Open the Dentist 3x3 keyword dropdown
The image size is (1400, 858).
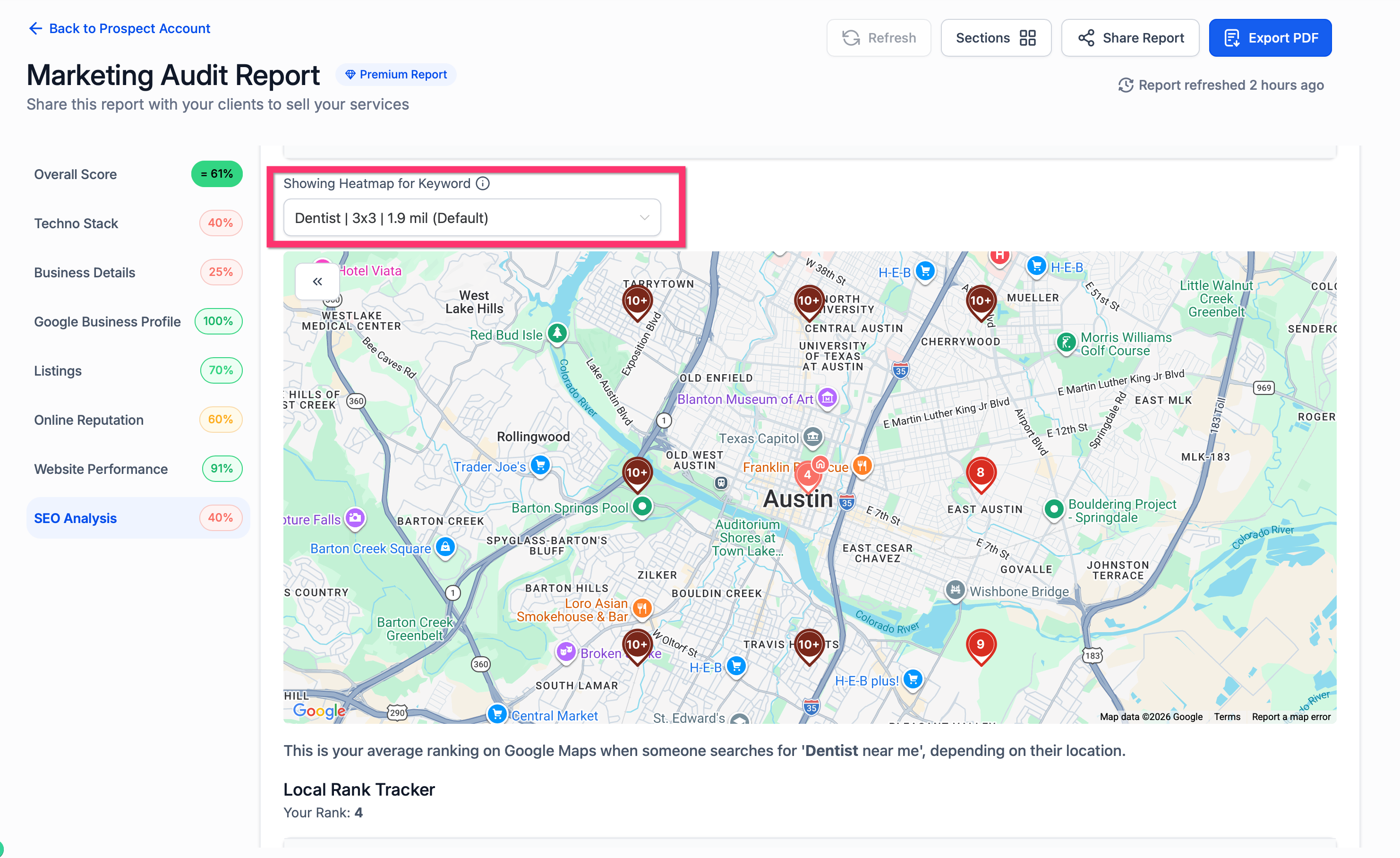click(x=471, y=218)
